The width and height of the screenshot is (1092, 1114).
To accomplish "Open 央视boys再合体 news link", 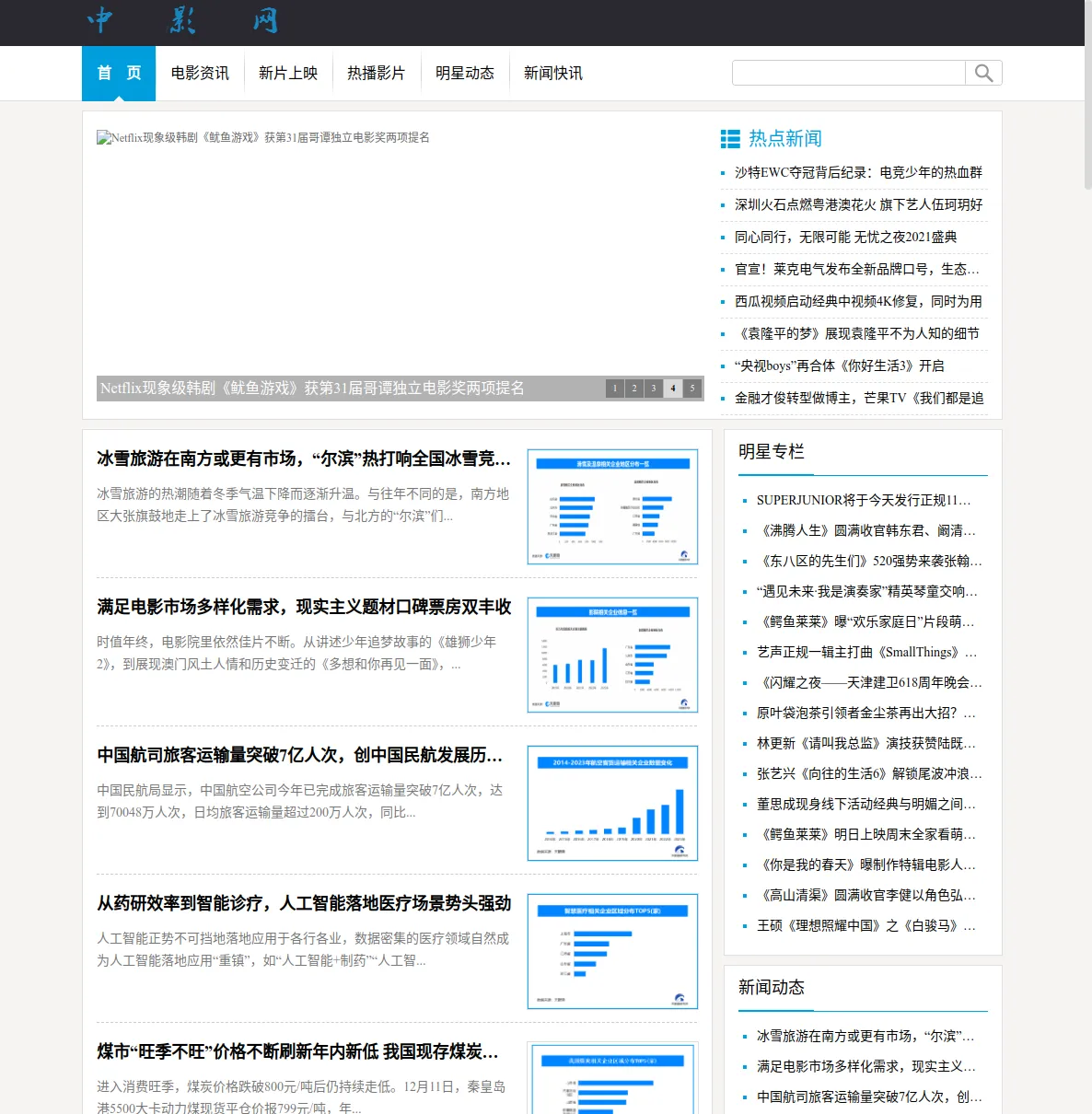I will click(x=840, y=366).
